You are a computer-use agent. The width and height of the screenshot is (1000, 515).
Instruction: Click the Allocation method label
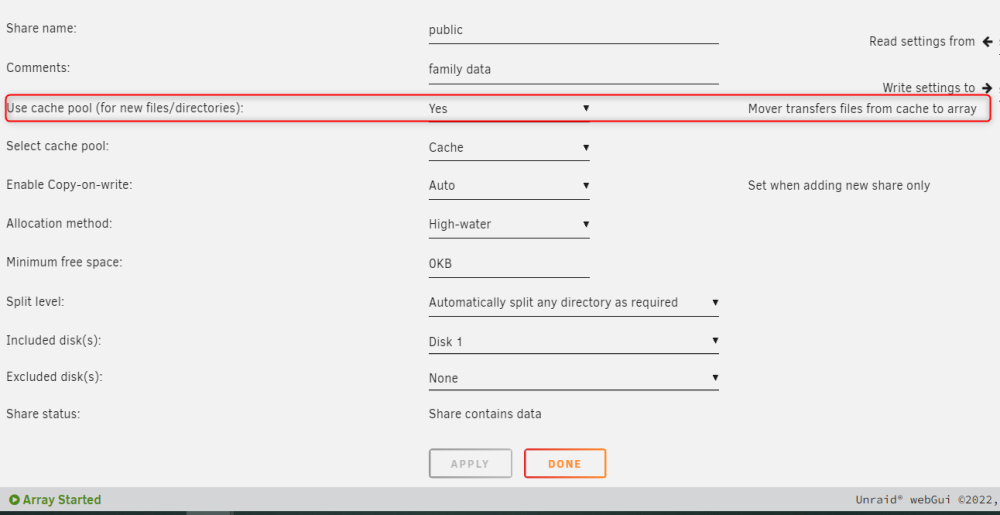coord(59,224)
